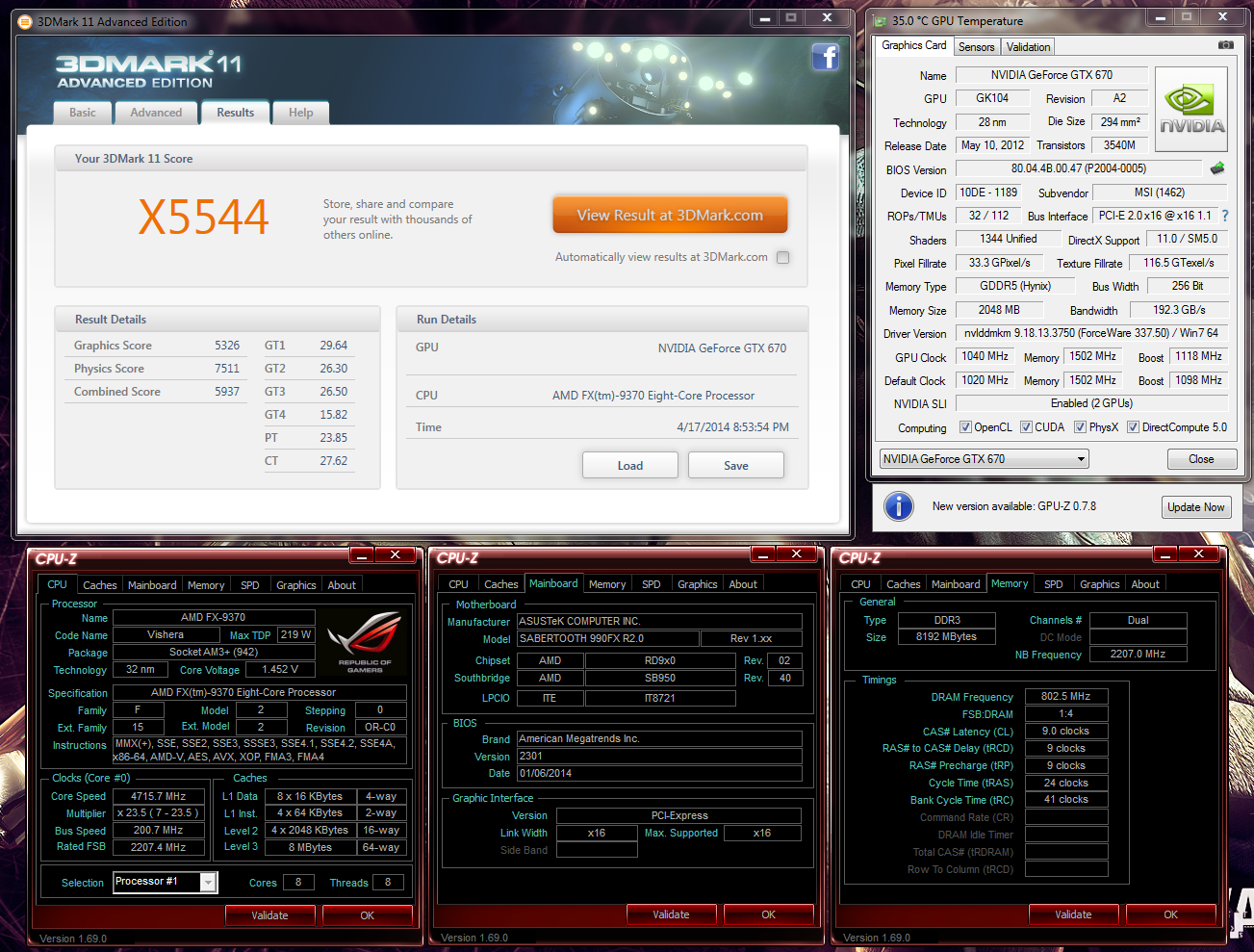Click Validate in middle CPU-Z window

click(672, 914)
